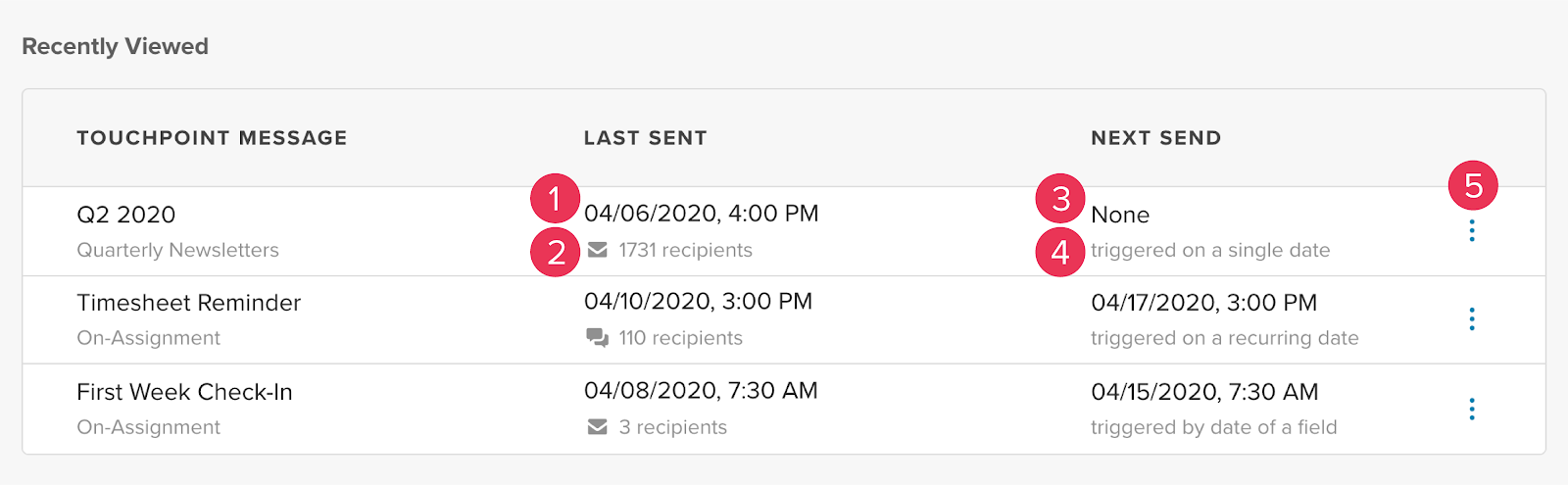Click red annotation marker number 5

pyautogui.click(x=1473, y=185)
